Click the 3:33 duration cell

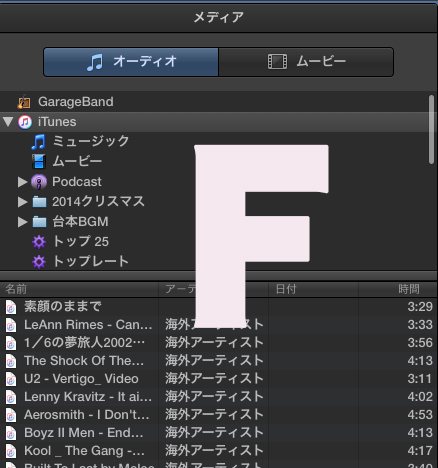420,325
